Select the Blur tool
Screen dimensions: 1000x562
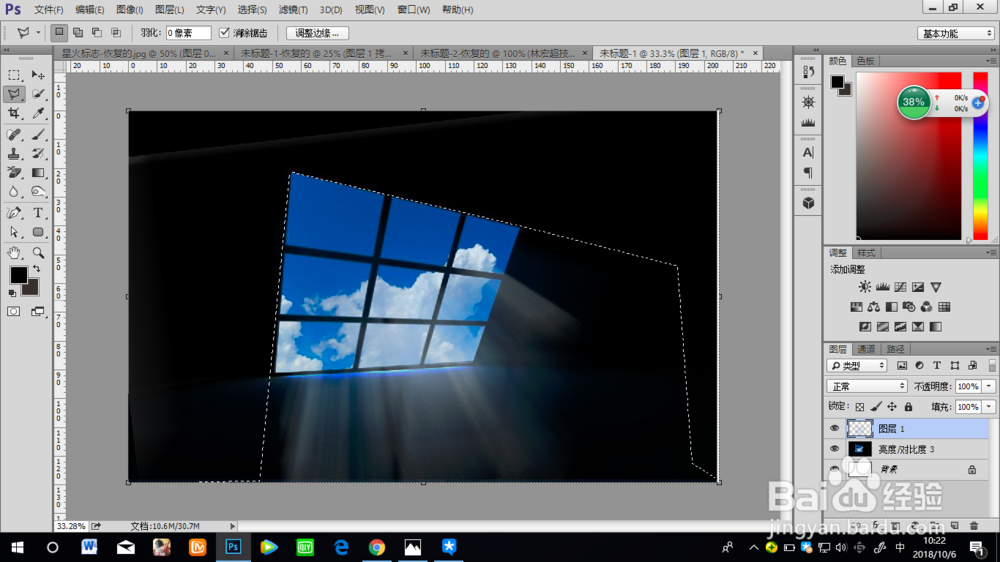coord(14,192)
